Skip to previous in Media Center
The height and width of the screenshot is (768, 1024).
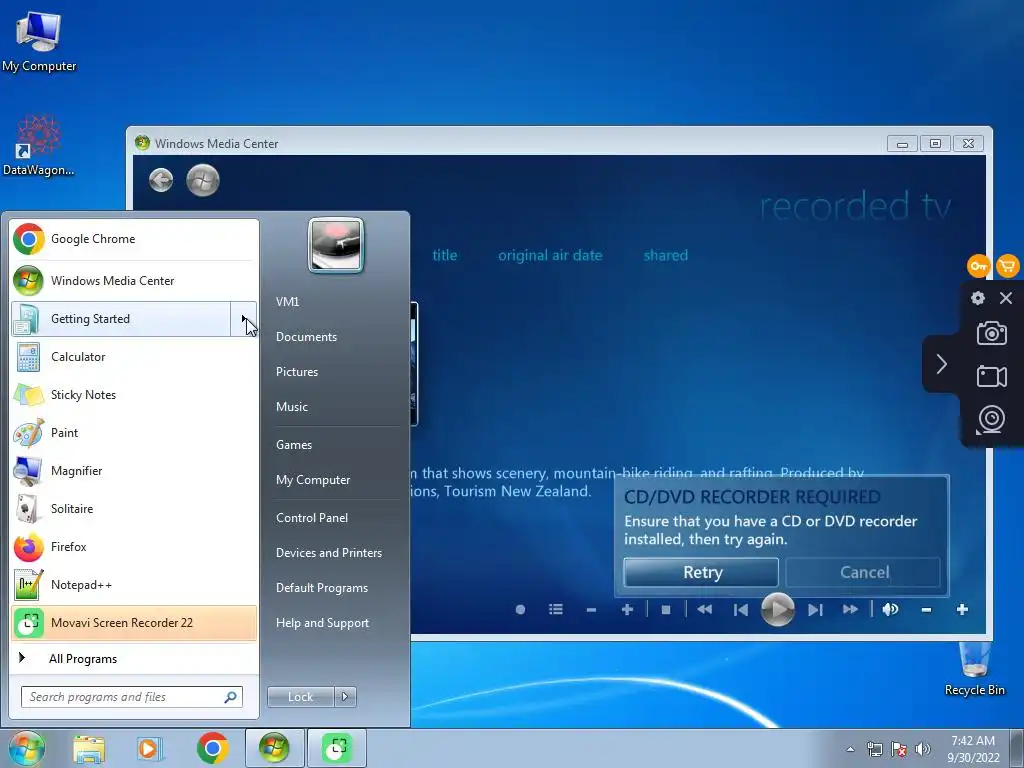click(741, 610)
